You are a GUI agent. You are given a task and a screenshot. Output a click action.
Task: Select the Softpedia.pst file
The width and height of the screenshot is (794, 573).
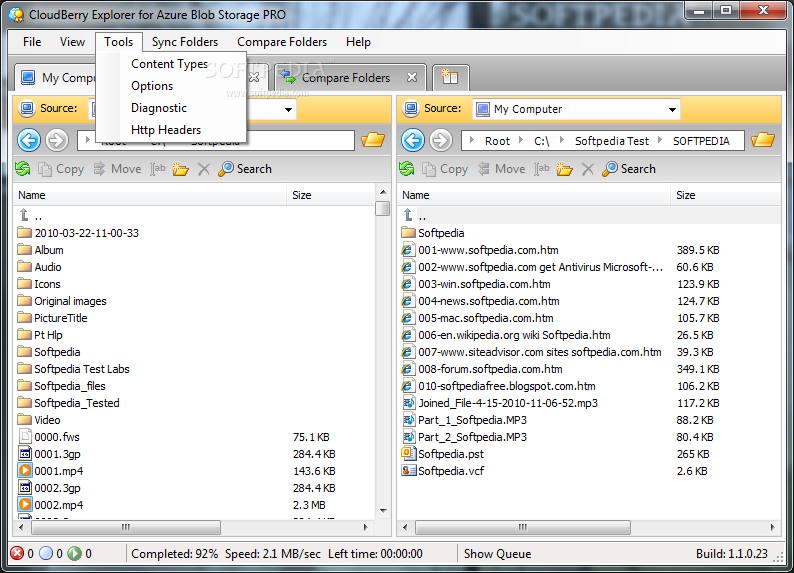click(443, 454)
